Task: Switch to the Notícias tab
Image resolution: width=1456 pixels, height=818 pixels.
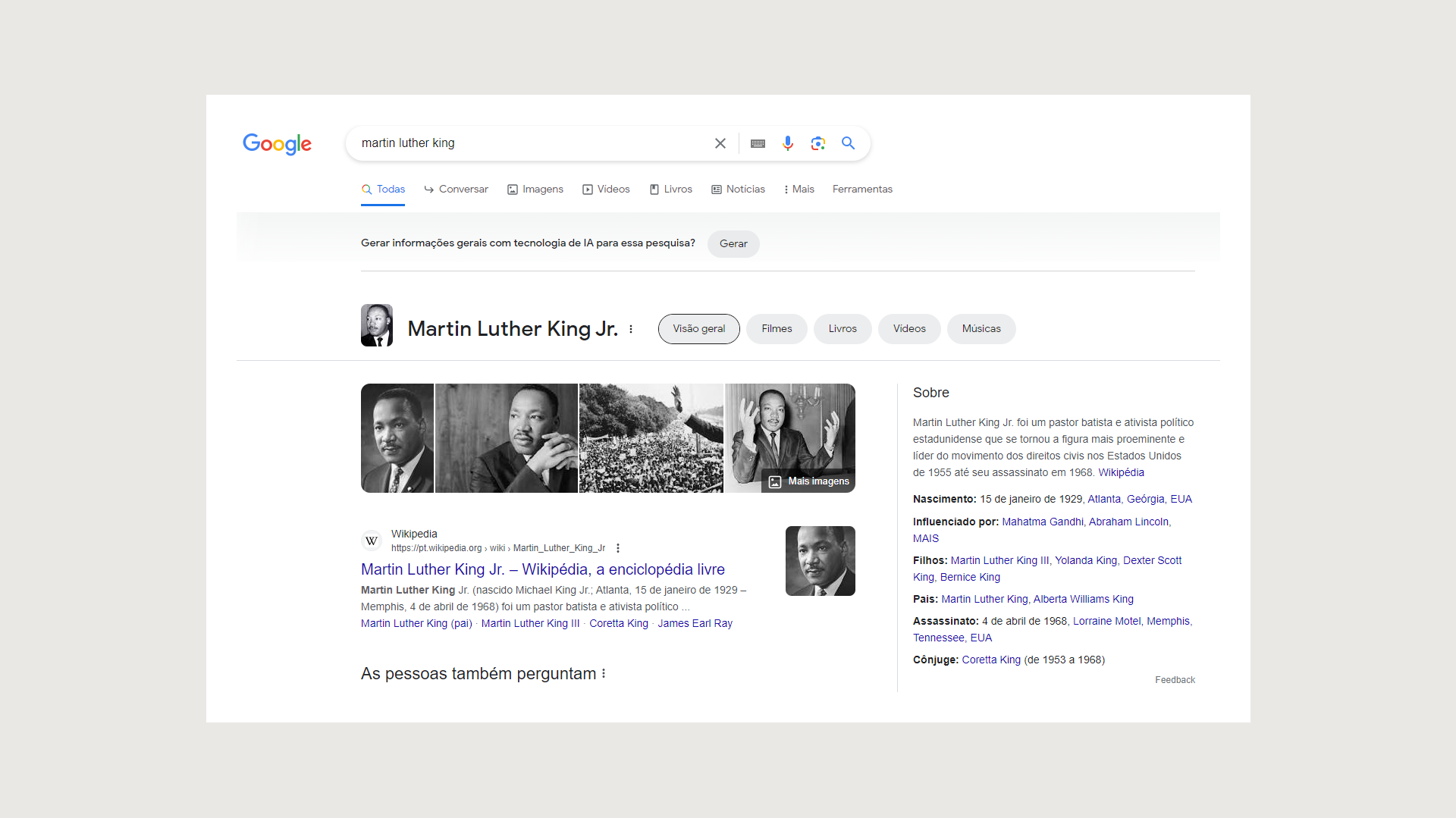Action: pyautogui.click(x=738, y=190)
